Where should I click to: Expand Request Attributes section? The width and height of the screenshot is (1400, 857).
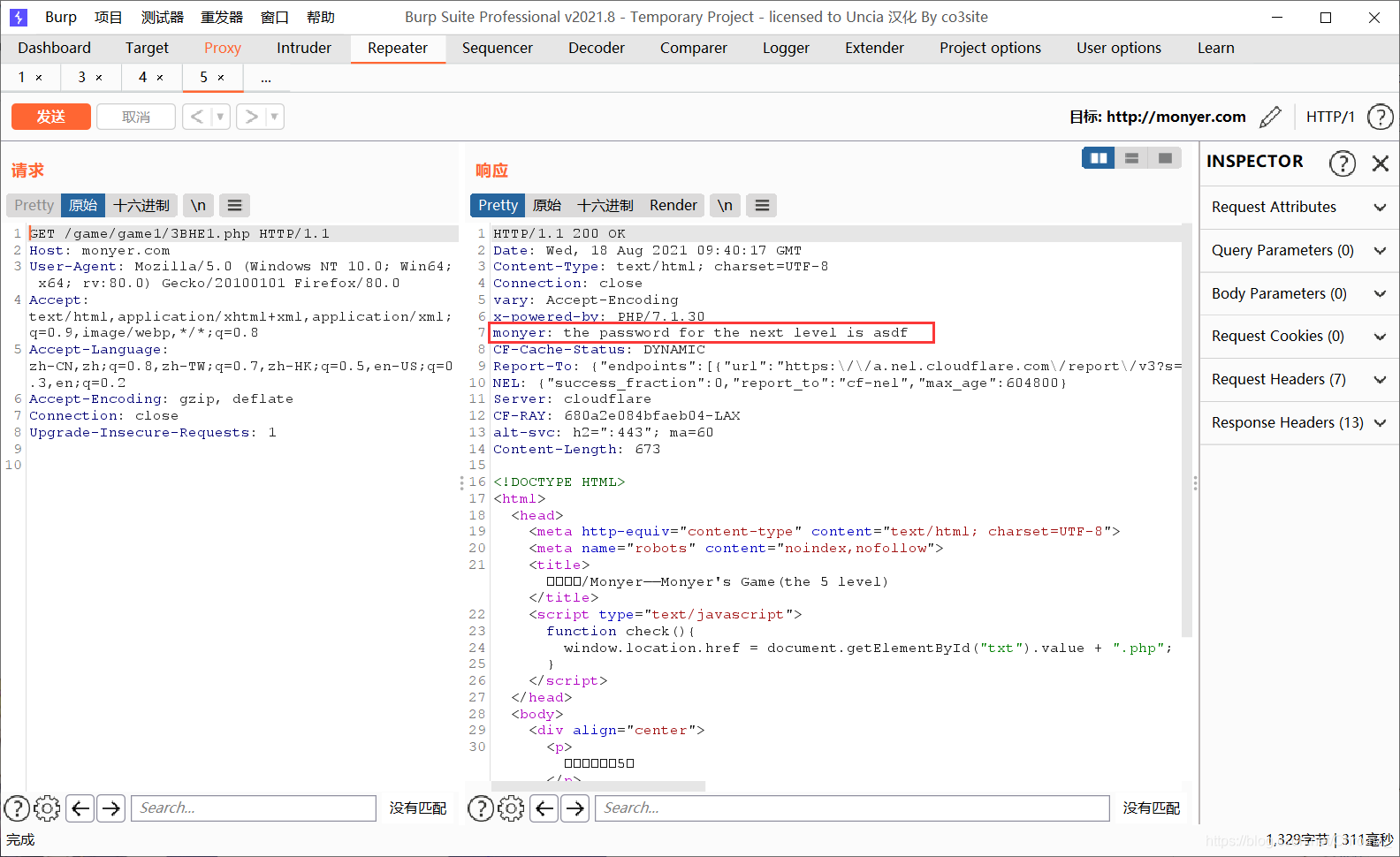point(1298,207)
